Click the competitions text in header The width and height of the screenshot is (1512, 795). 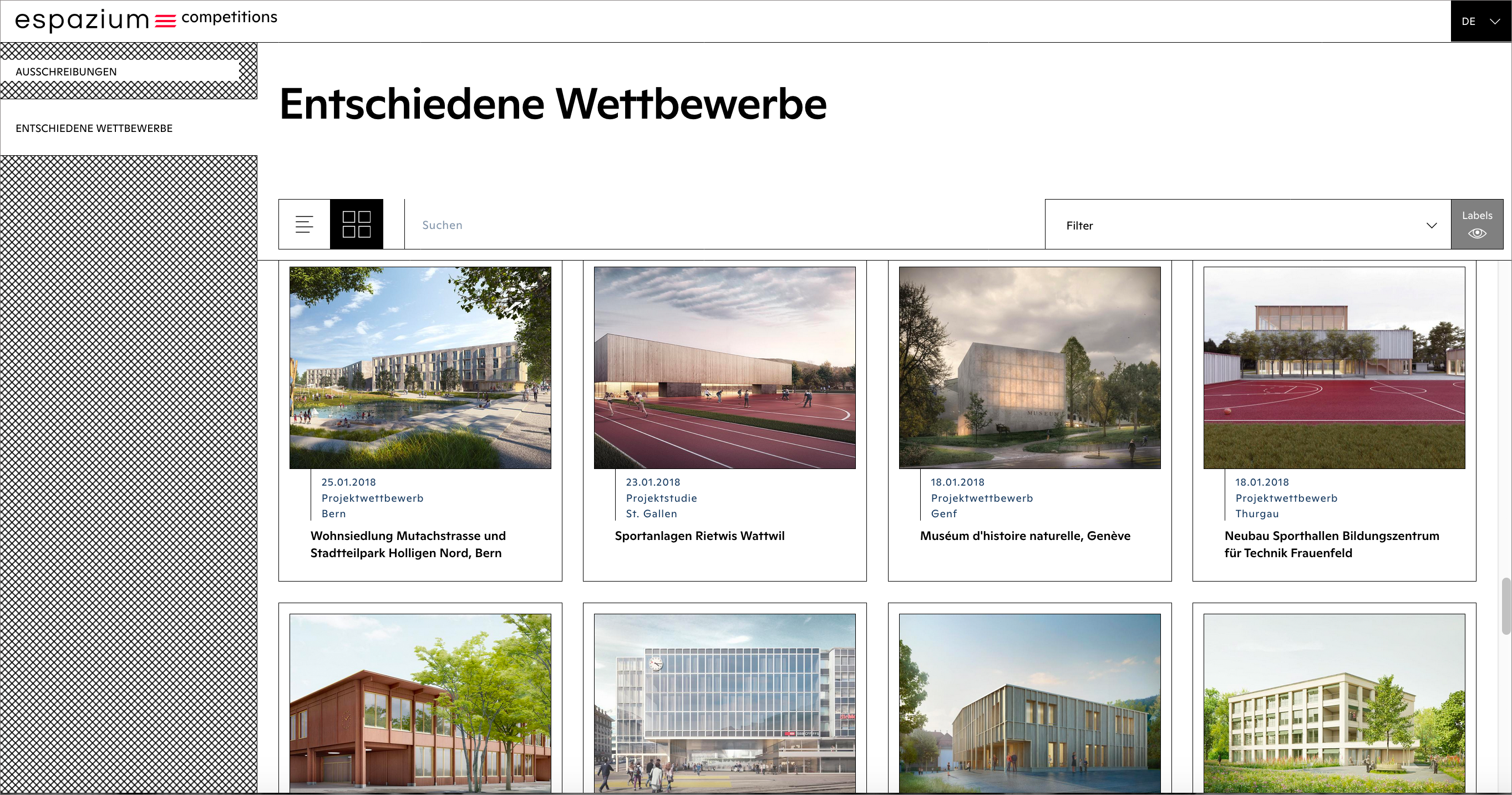coord(230,17)
